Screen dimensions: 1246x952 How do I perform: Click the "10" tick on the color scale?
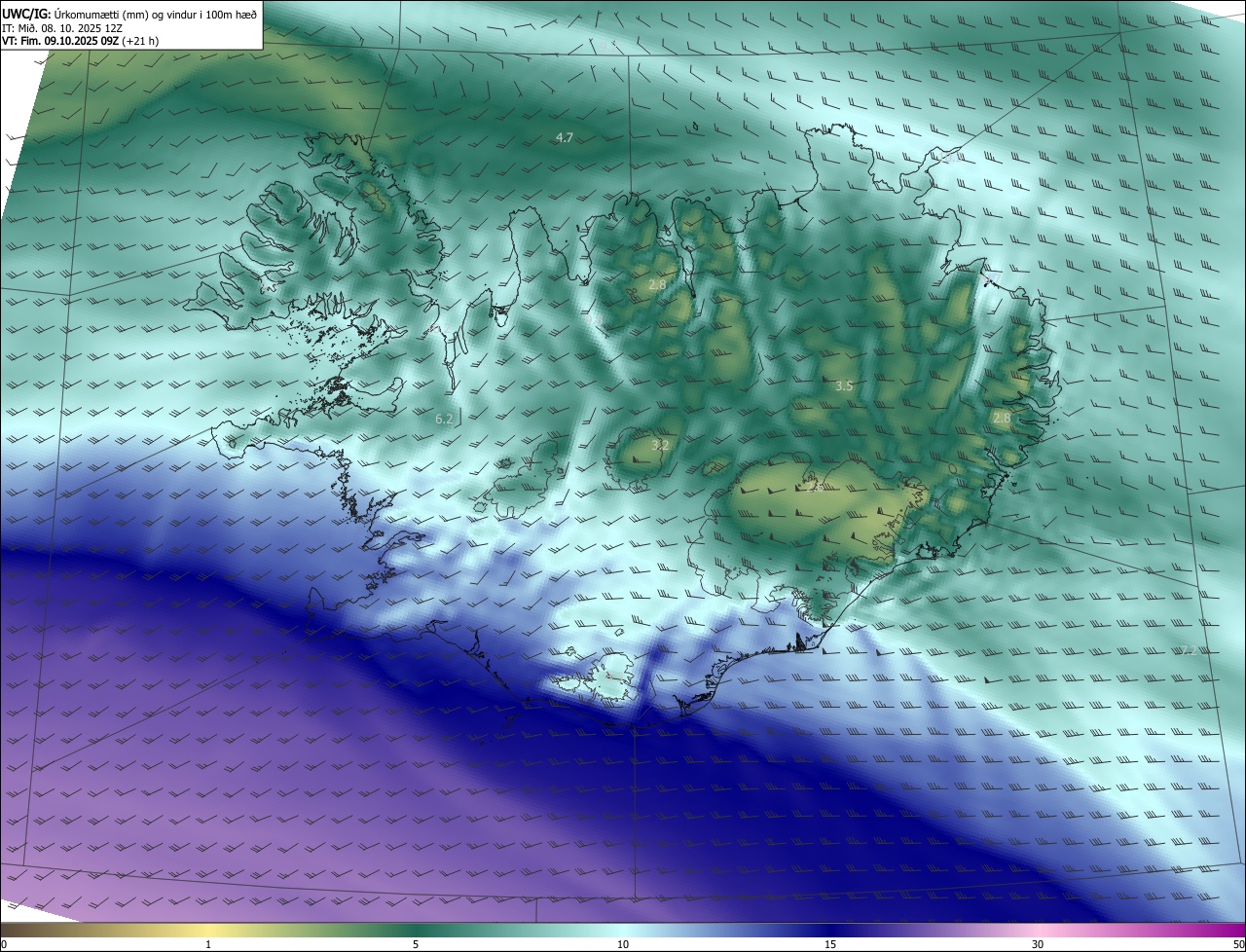click(x=623, y=944)
